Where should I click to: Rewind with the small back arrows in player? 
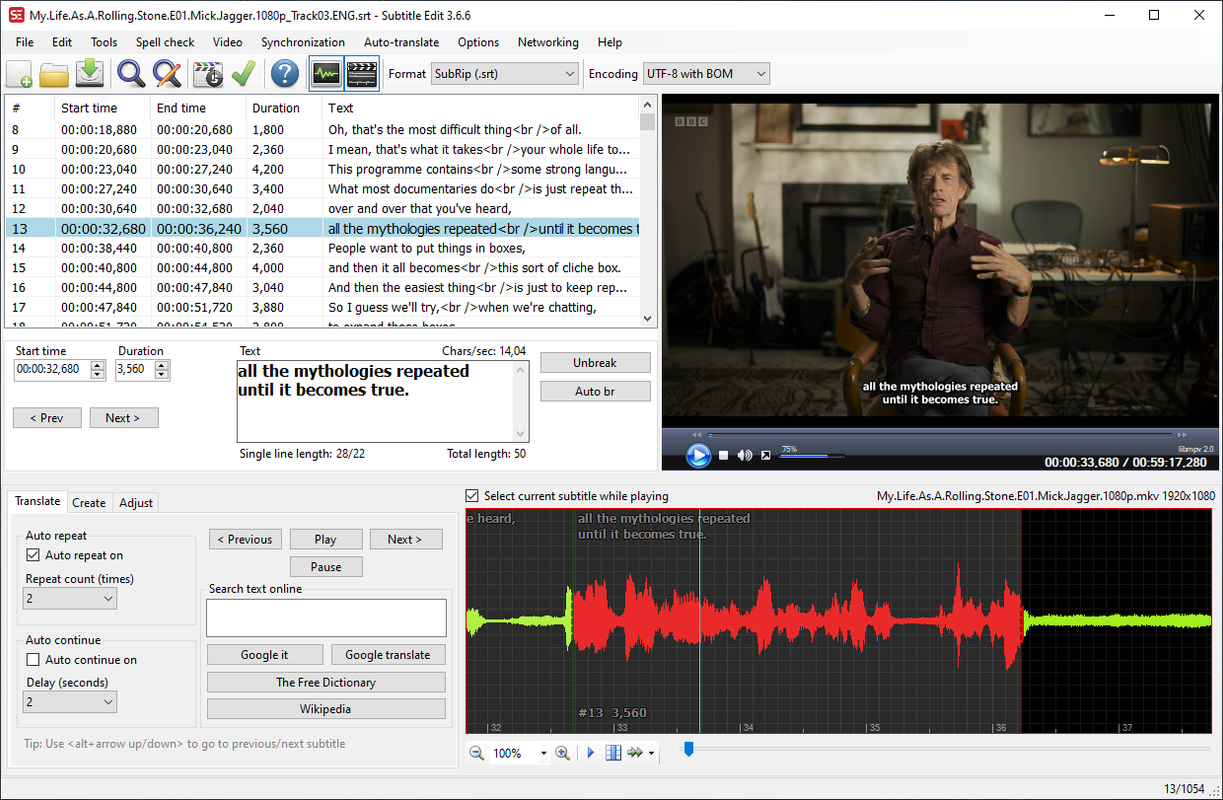coord(697,434)
